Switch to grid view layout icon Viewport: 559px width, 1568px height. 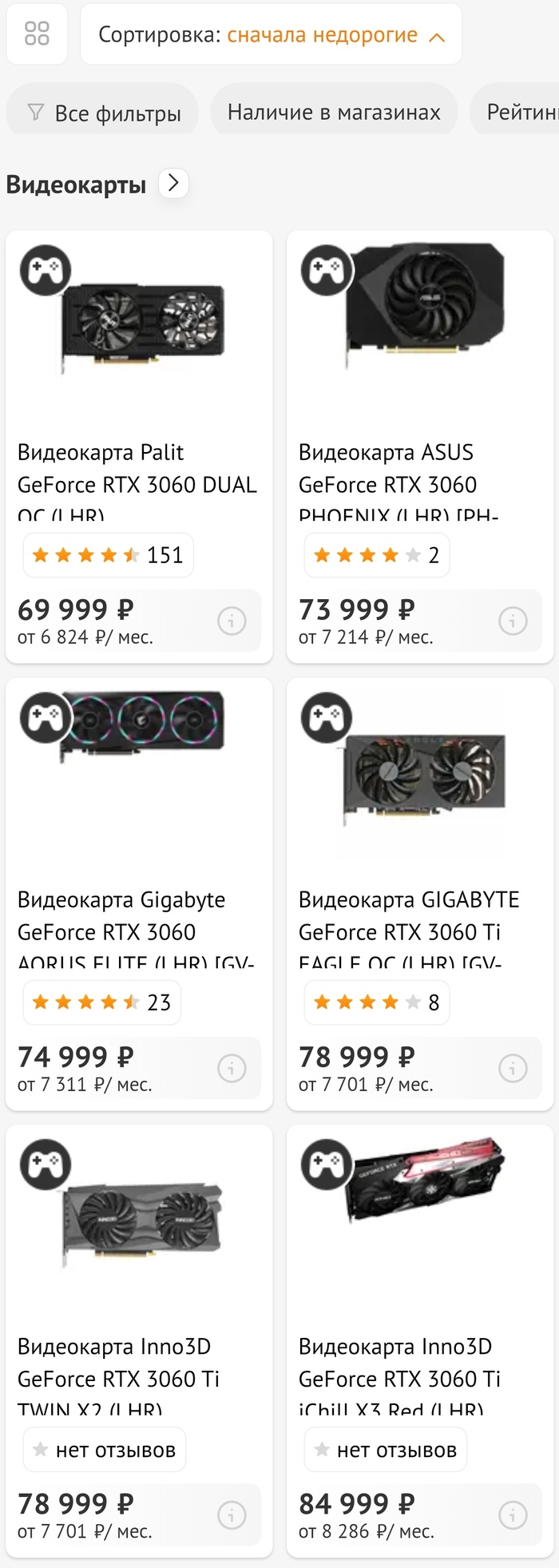point(37,34)
